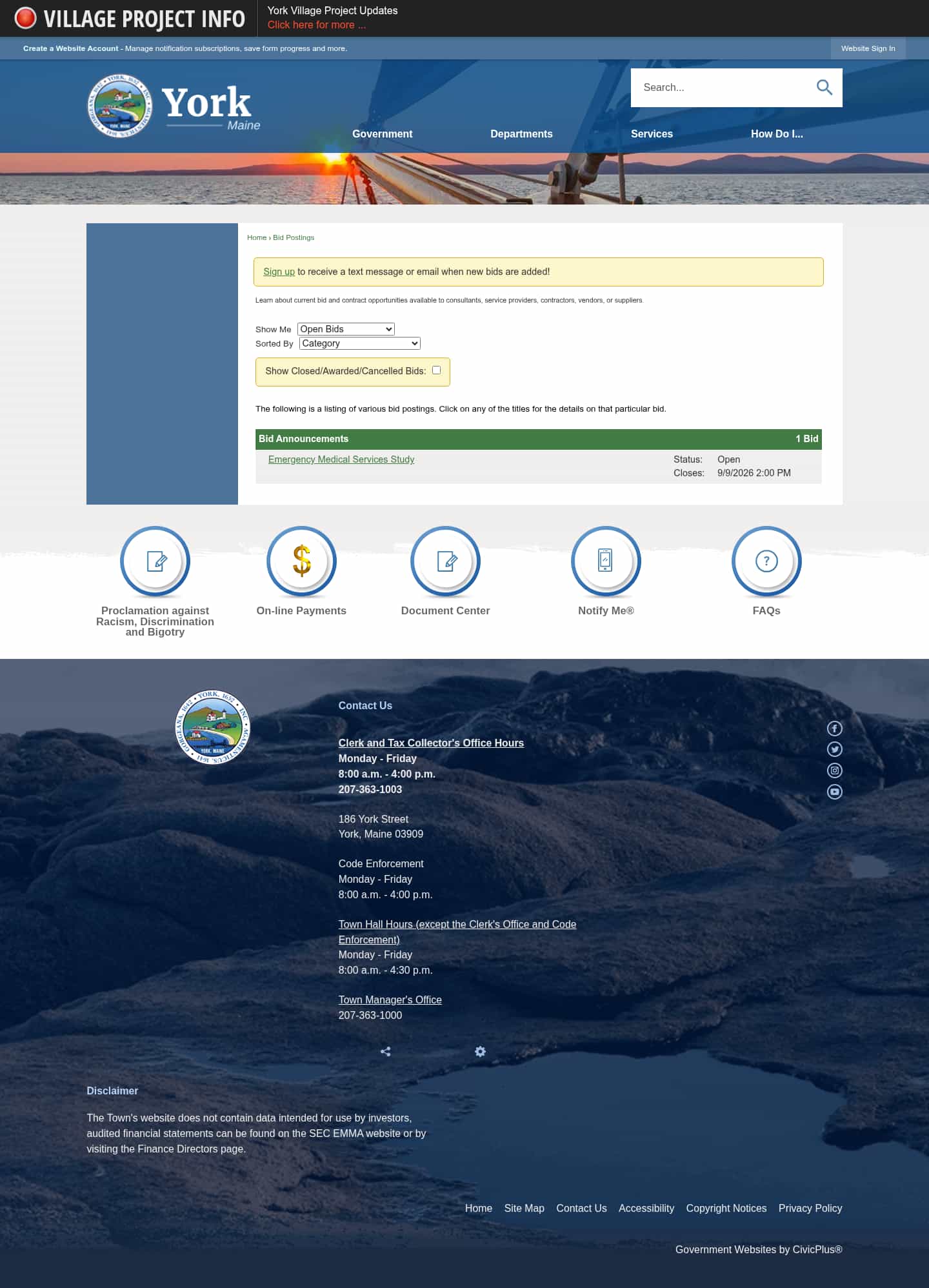Click the footer Contact Us link

click(581, 1208)
